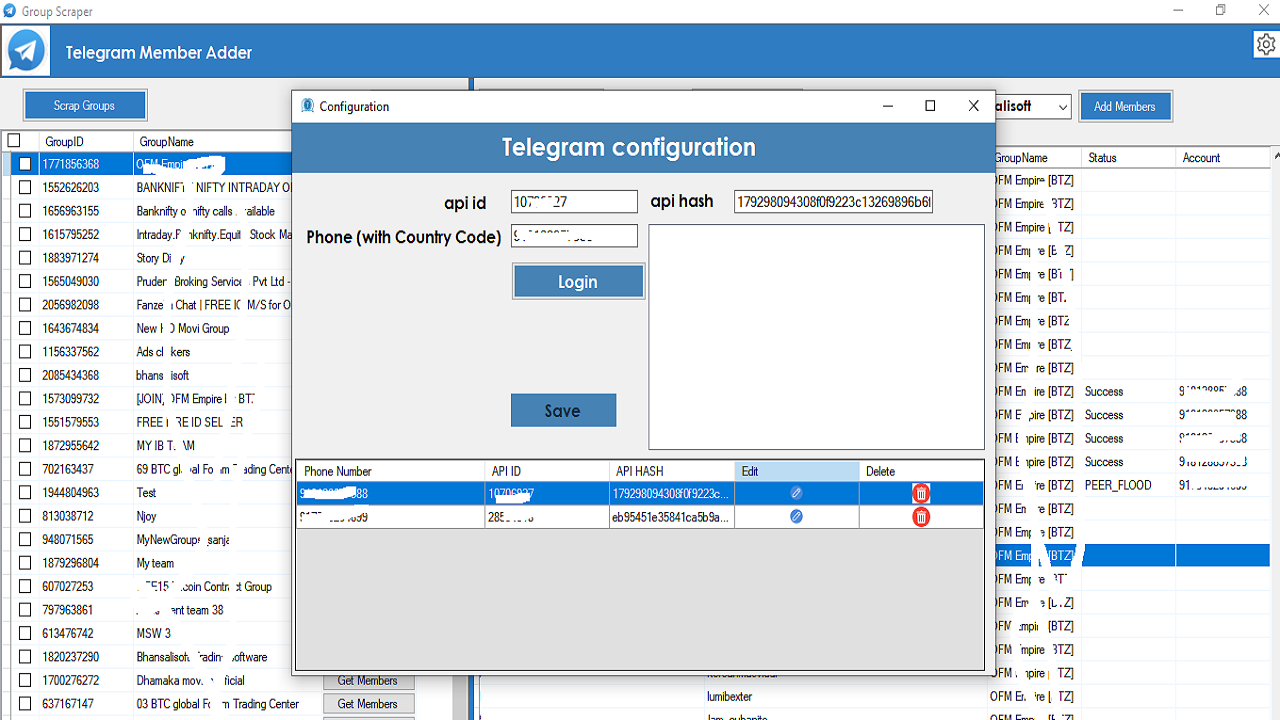Edit the first saved phone number entry
1280x720 pixels.
[x=796, y=492]
